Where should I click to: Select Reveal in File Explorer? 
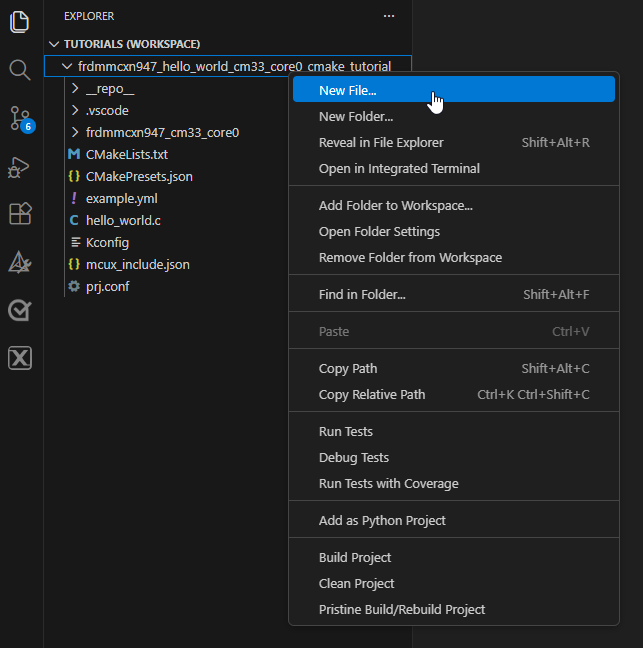pyautogui.click(x=454, y=143)
